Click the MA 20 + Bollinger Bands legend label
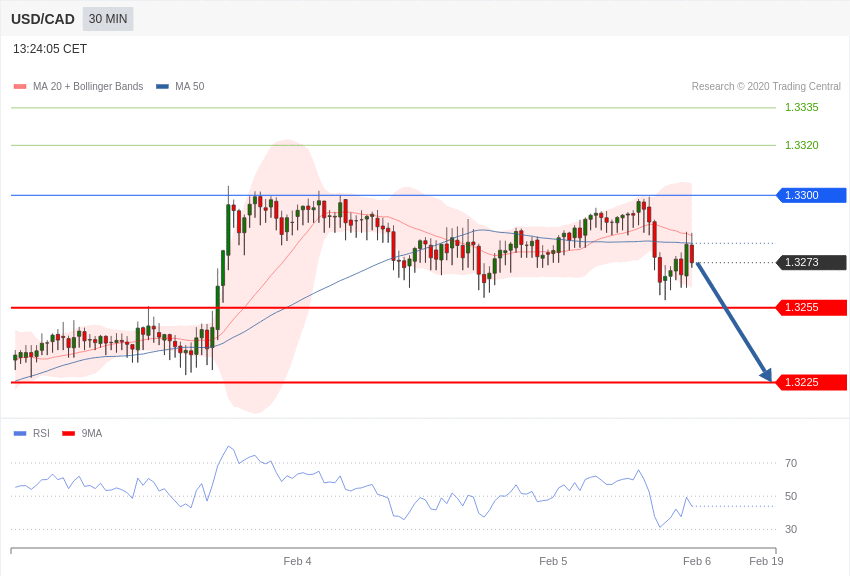 88,86
